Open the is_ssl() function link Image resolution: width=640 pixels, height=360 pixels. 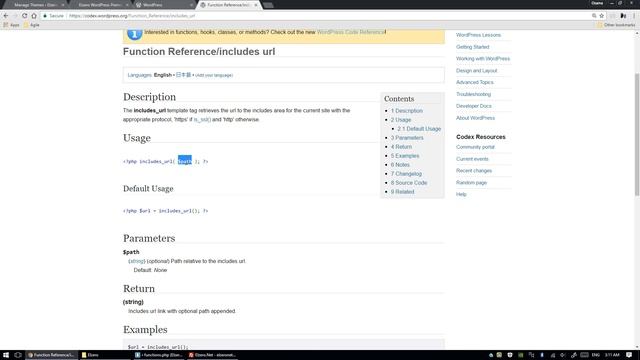click(202, 120)
